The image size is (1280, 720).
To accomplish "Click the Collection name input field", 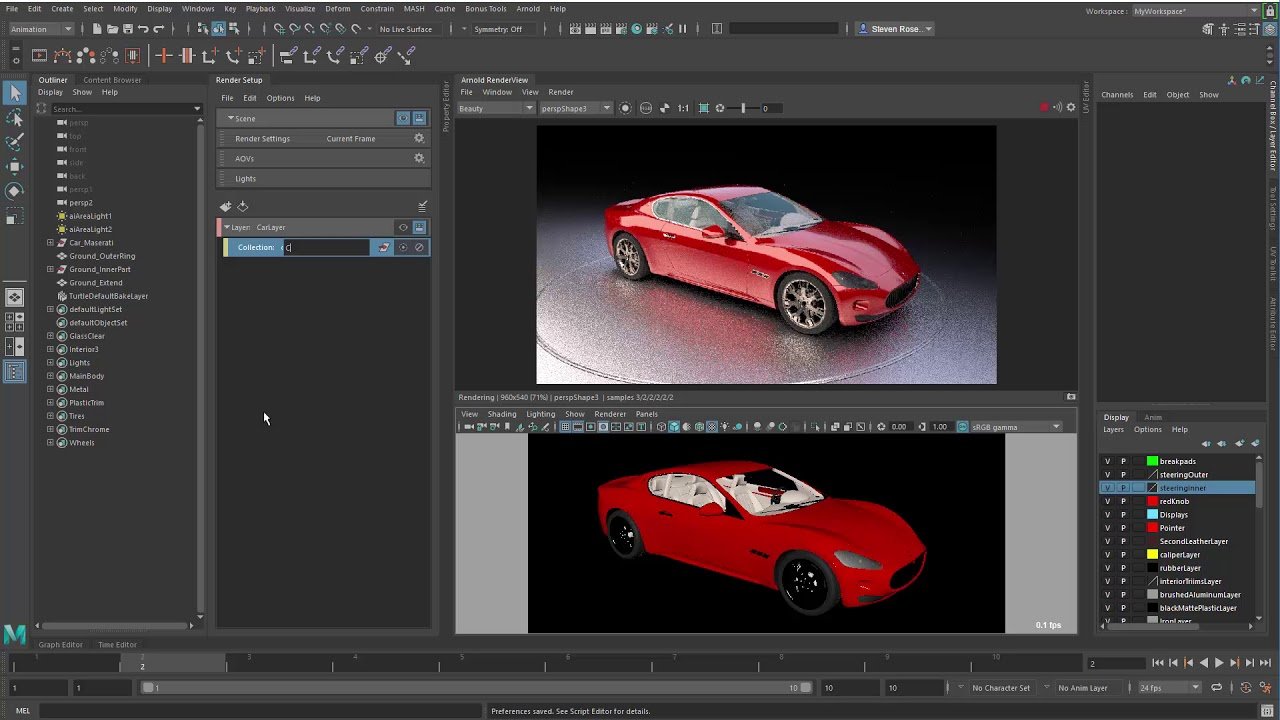I will [x=325, y=247].
